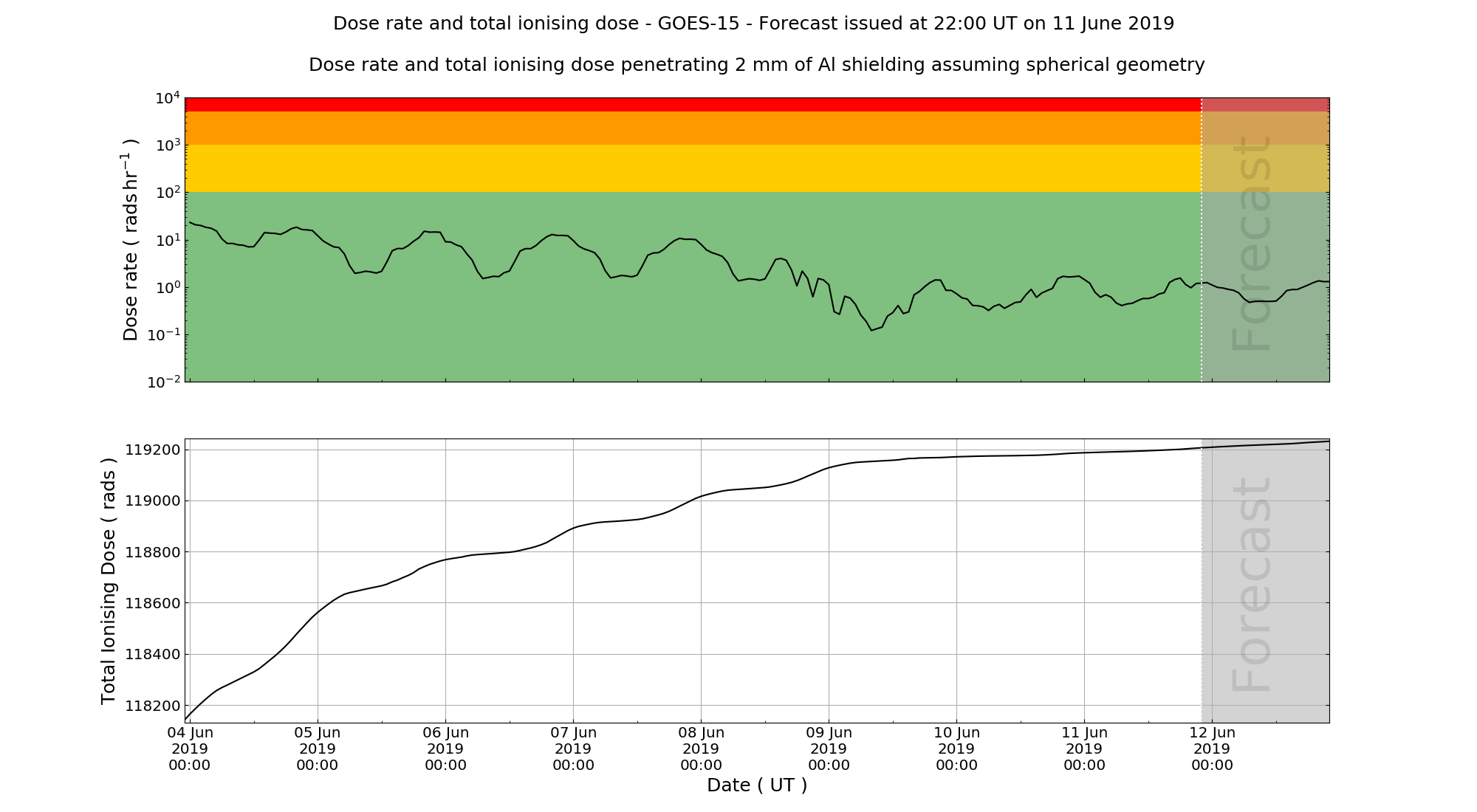The image size is (1477, 812).
Task: Click the yellow dose rate band
Action: pyautogui.click(x=693, y=168)
